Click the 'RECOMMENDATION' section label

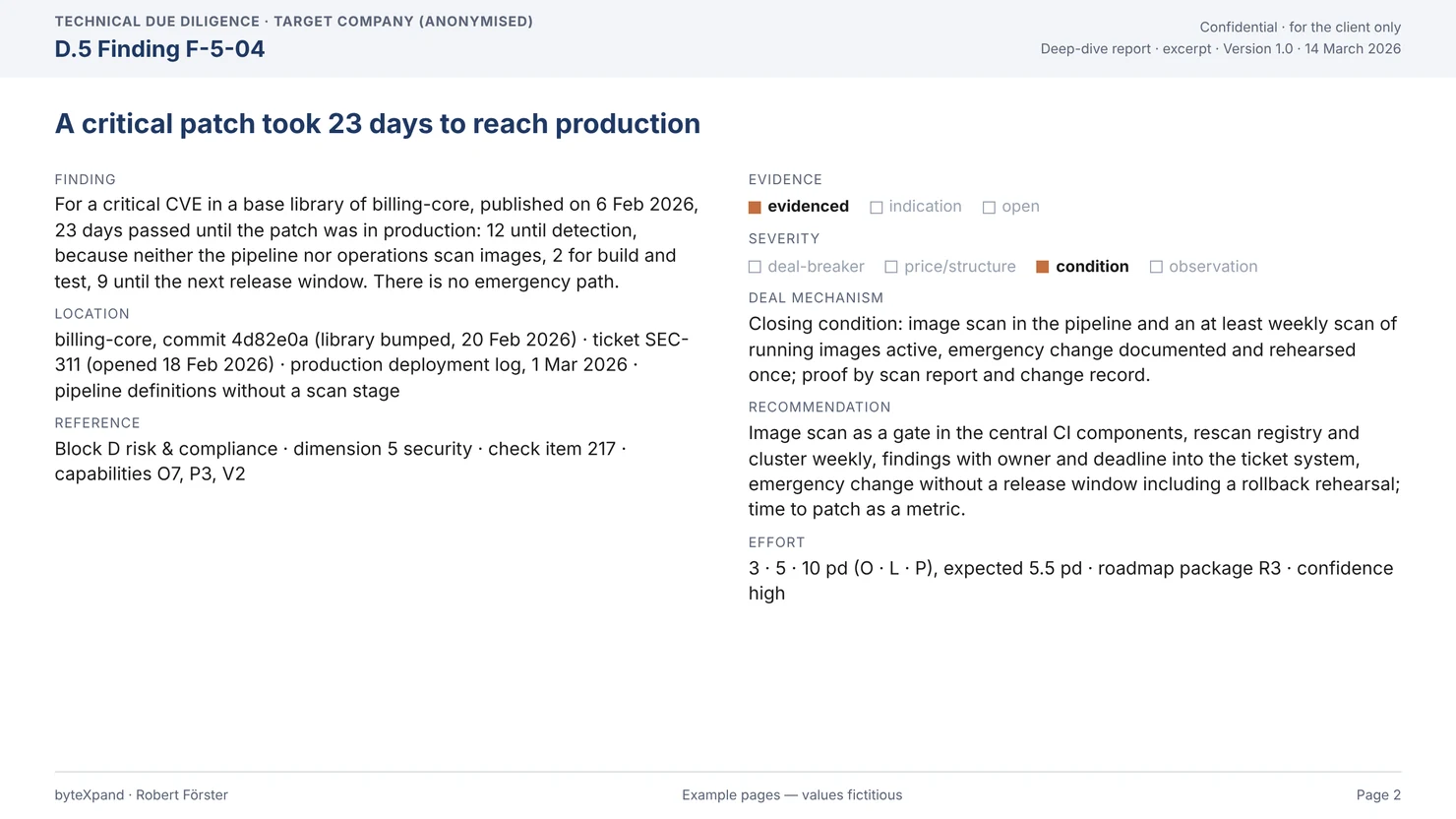pos(819,408)
